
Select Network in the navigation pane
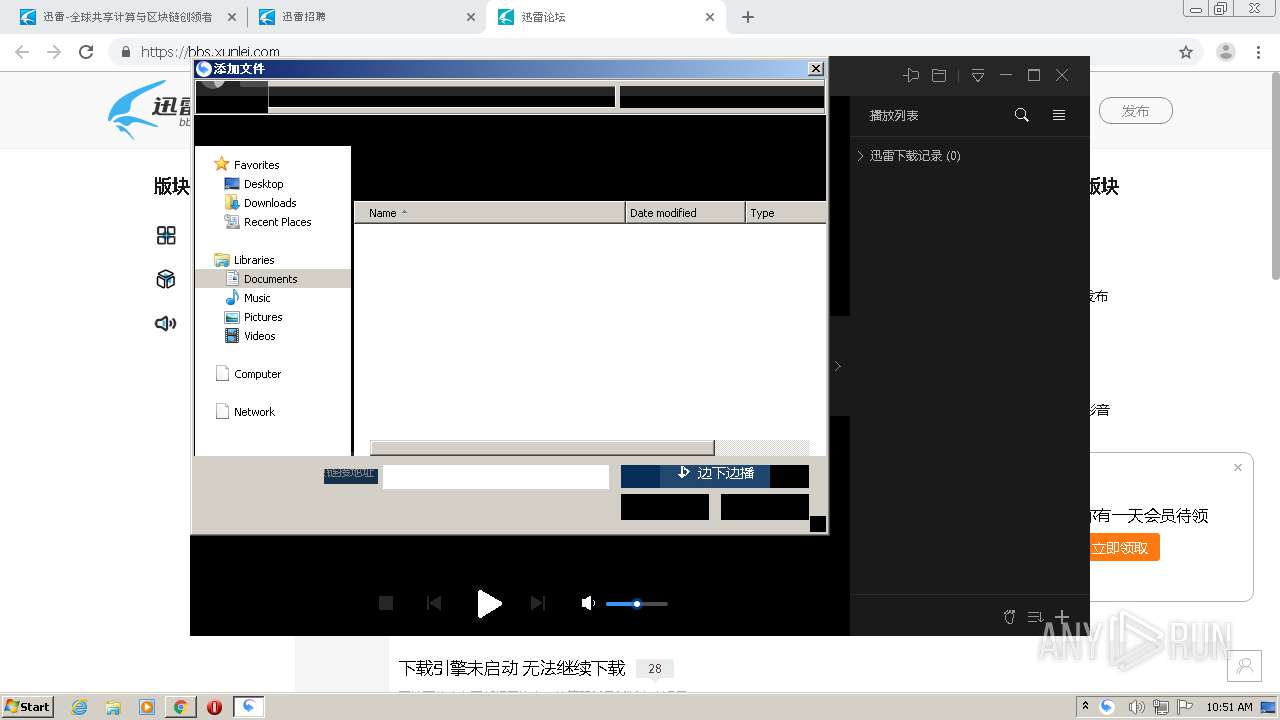pos(254,412)
